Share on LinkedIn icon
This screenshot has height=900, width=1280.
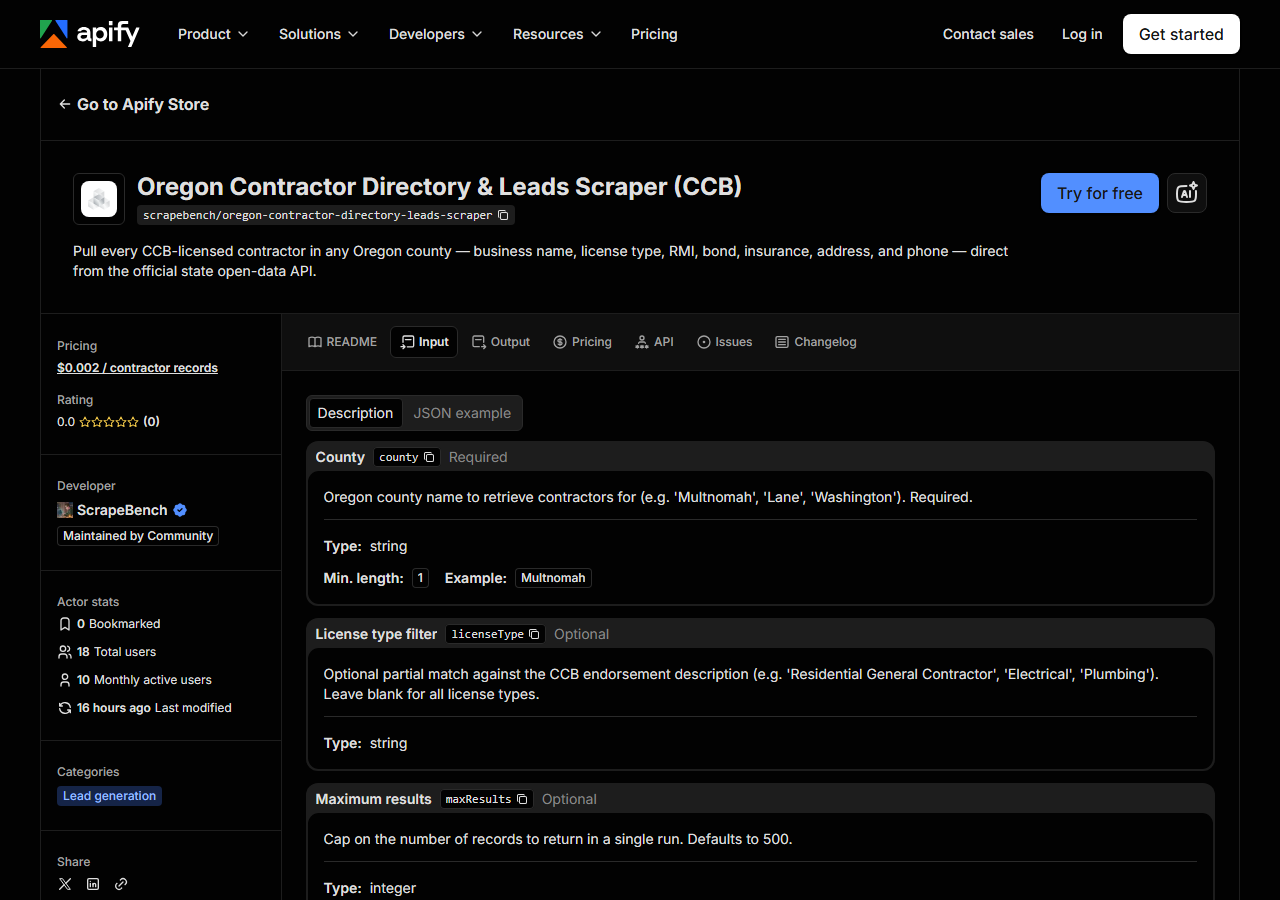click(93, 884)
